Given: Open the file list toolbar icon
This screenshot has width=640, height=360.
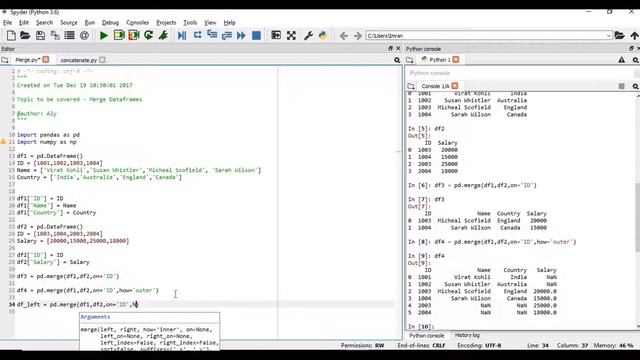Looking at the screenshot, I should (x=69, y=36).
